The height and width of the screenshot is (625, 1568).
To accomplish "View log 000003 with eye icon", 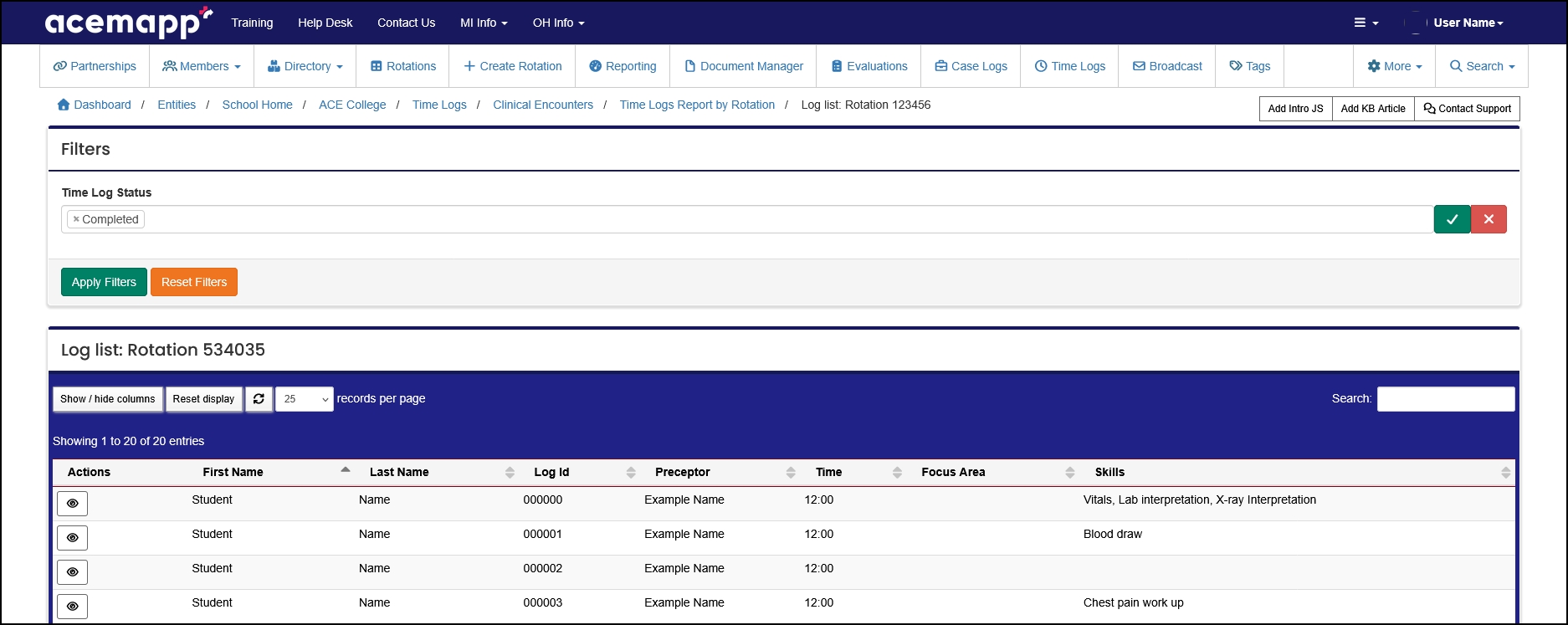I will pos(73,607).
